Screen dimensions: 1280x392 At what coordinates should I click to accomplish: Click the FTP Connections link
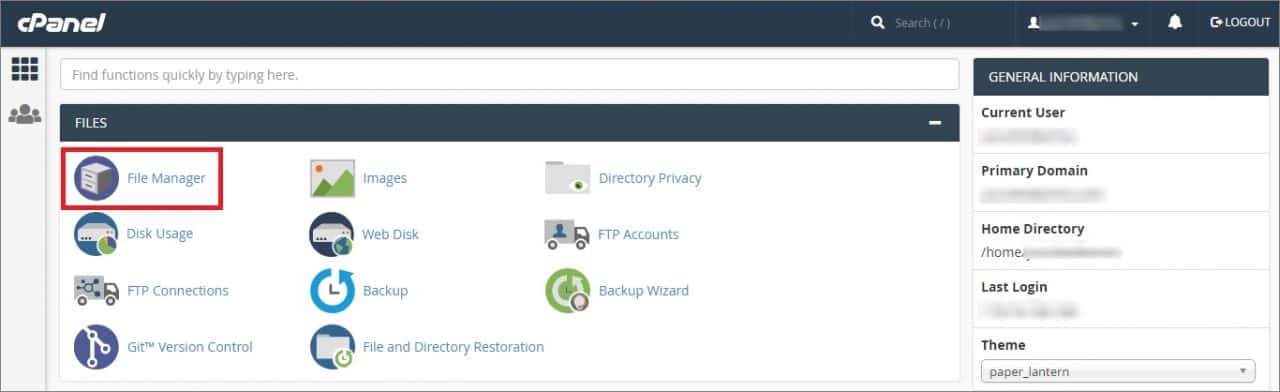tap(178, 290)
